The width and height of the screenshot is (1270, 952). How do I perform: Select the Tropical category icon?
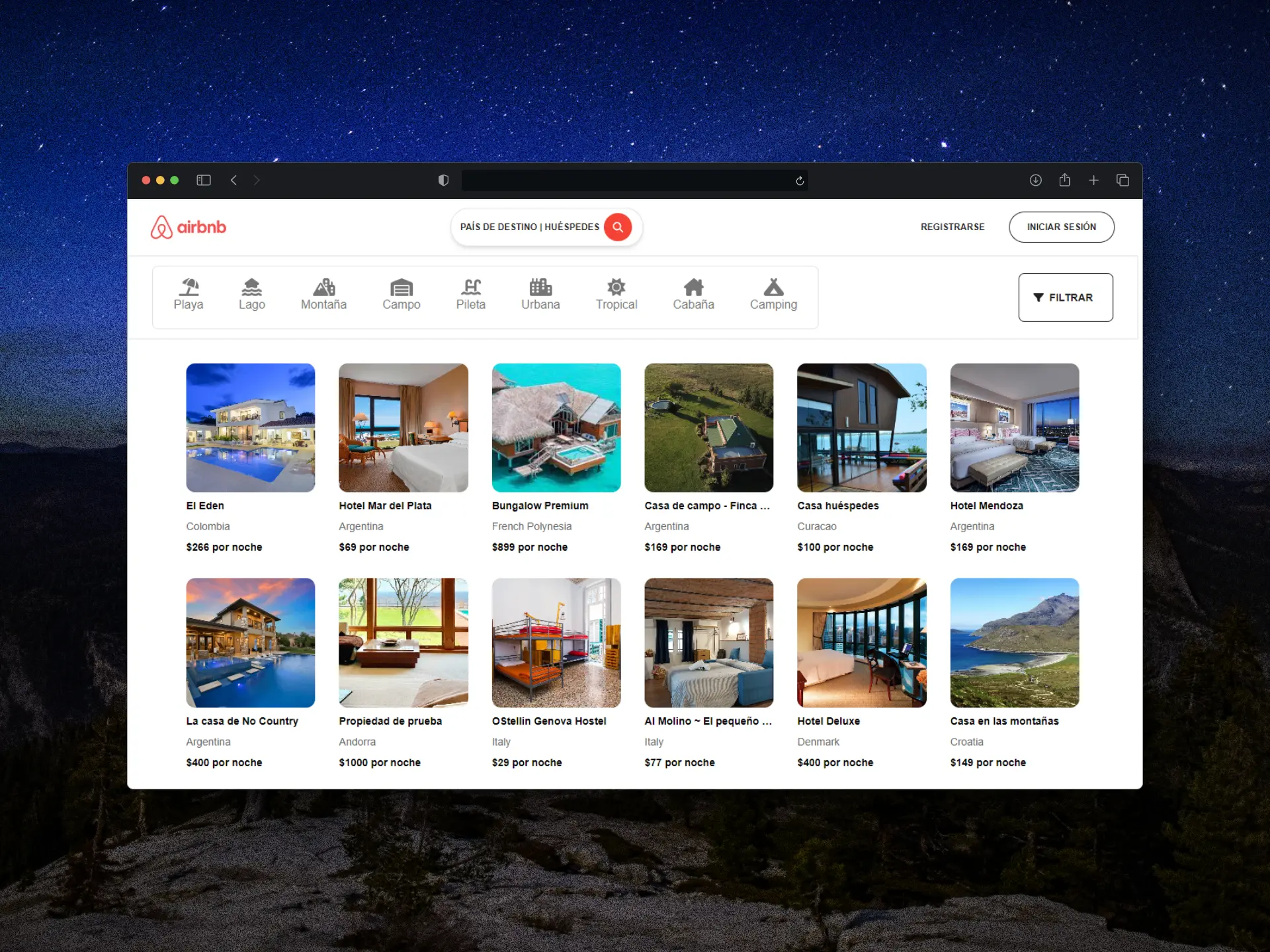tap(616, 287)
